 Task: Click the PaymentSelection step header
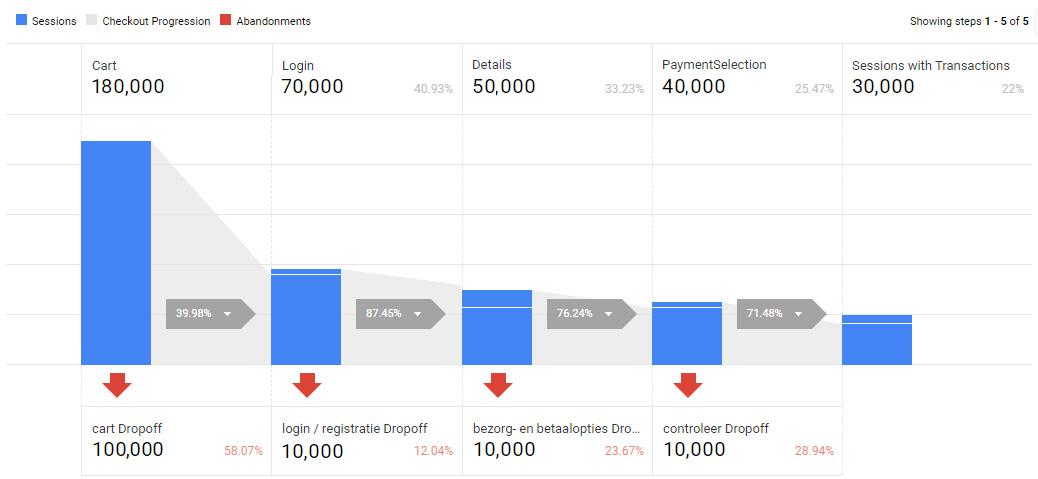pos(747,79)
